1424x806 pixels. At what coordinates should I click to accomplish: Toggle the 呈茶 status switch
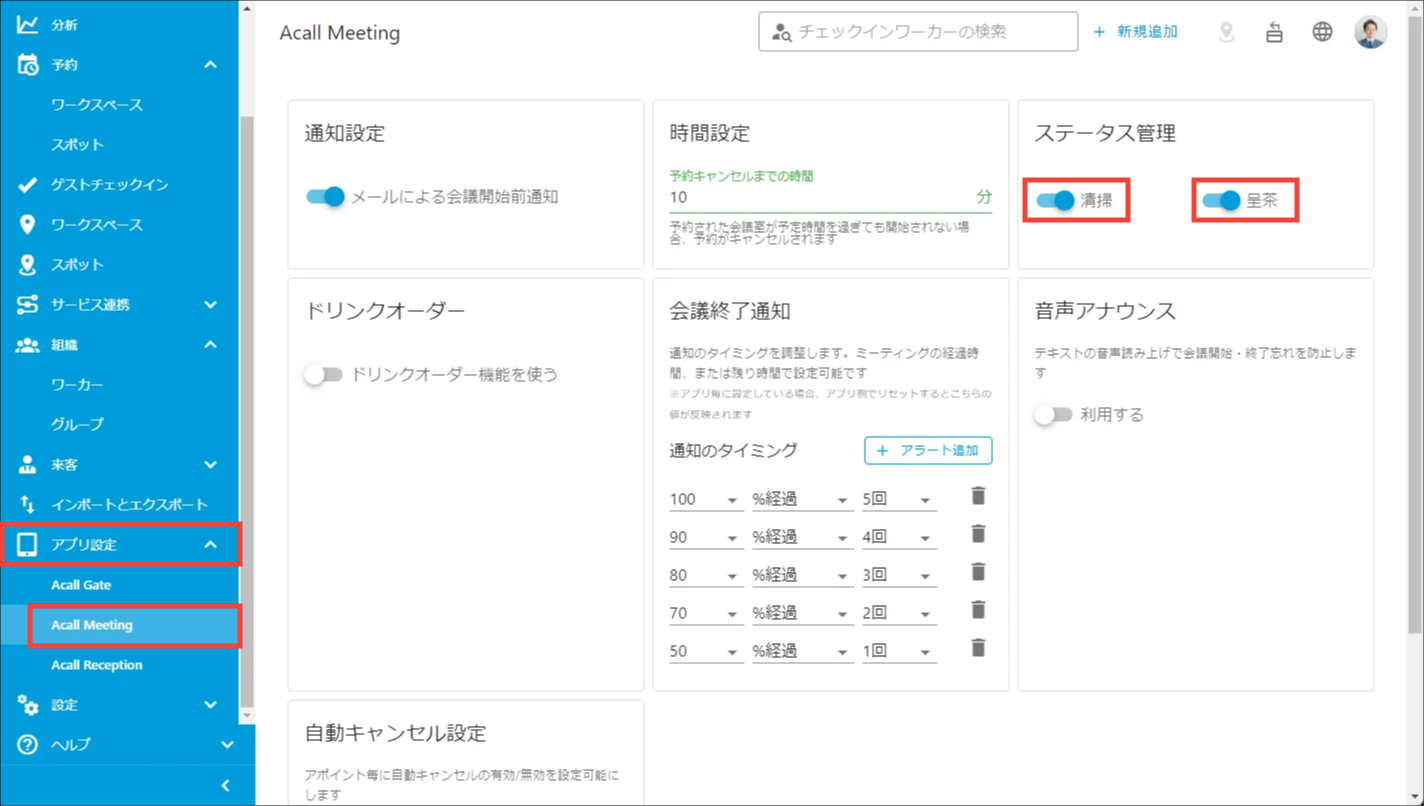(x=1221, y=200)
